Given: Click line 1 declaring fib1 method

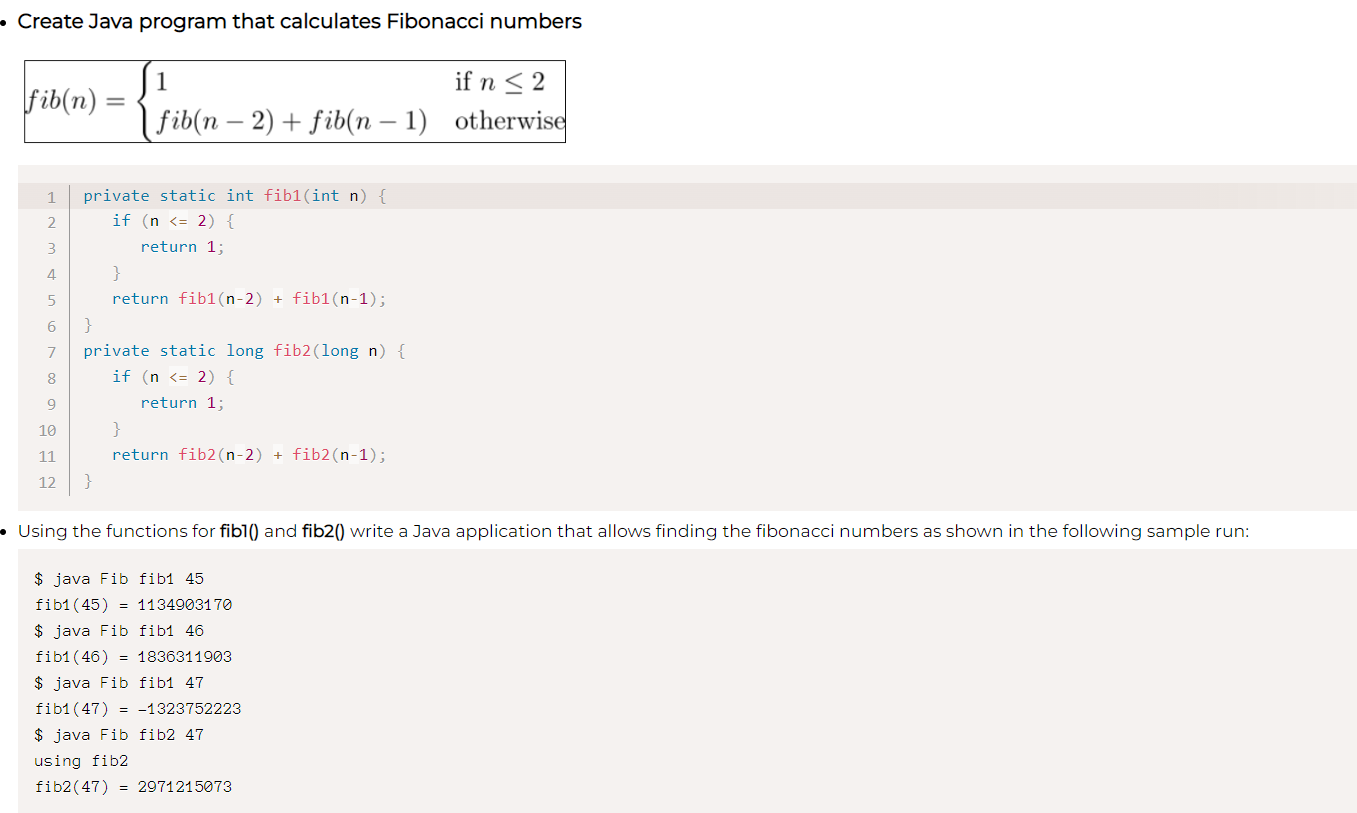Looking at the screenshot, I should pos(234,195).
